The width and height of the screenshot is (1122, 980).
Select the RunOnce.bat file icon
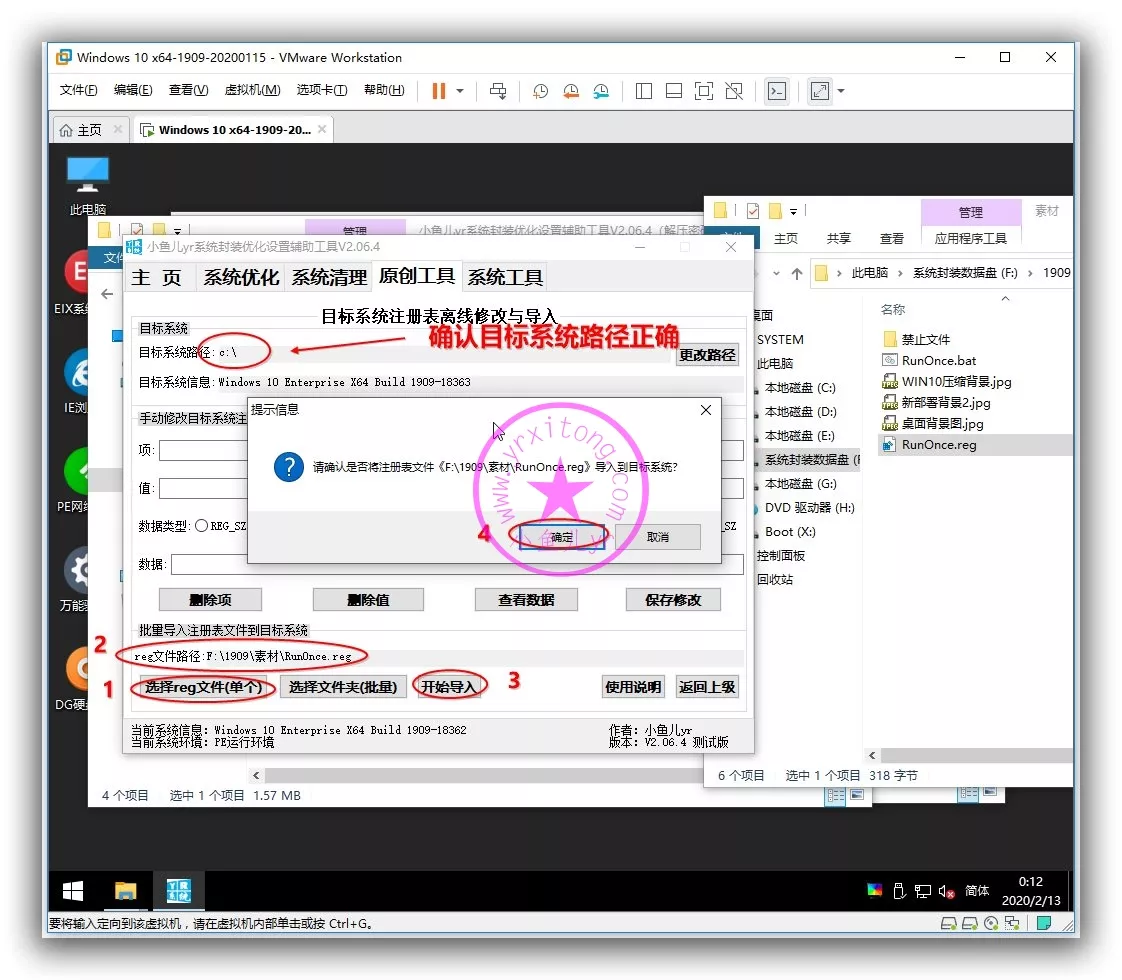[x=890, y=361]
